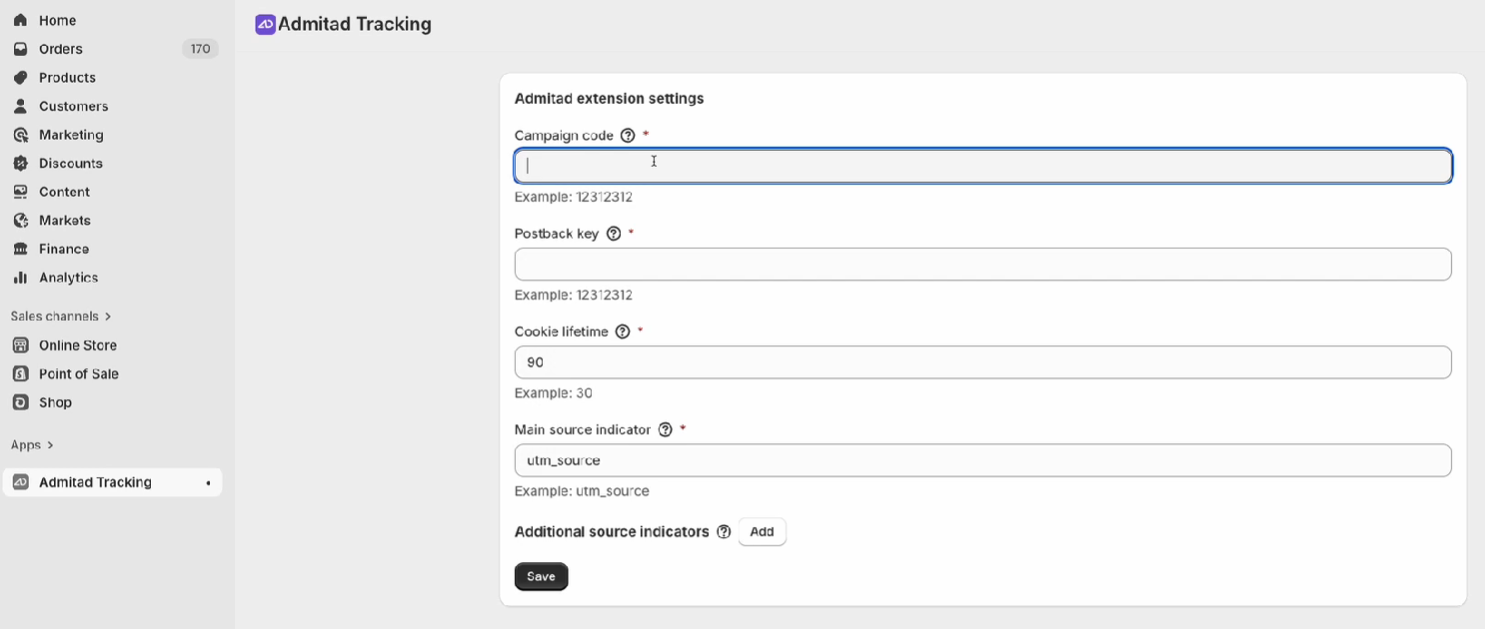Click the Finance bank icon
This screenshot has width=1485, height=629.
(x=20, y=249)
